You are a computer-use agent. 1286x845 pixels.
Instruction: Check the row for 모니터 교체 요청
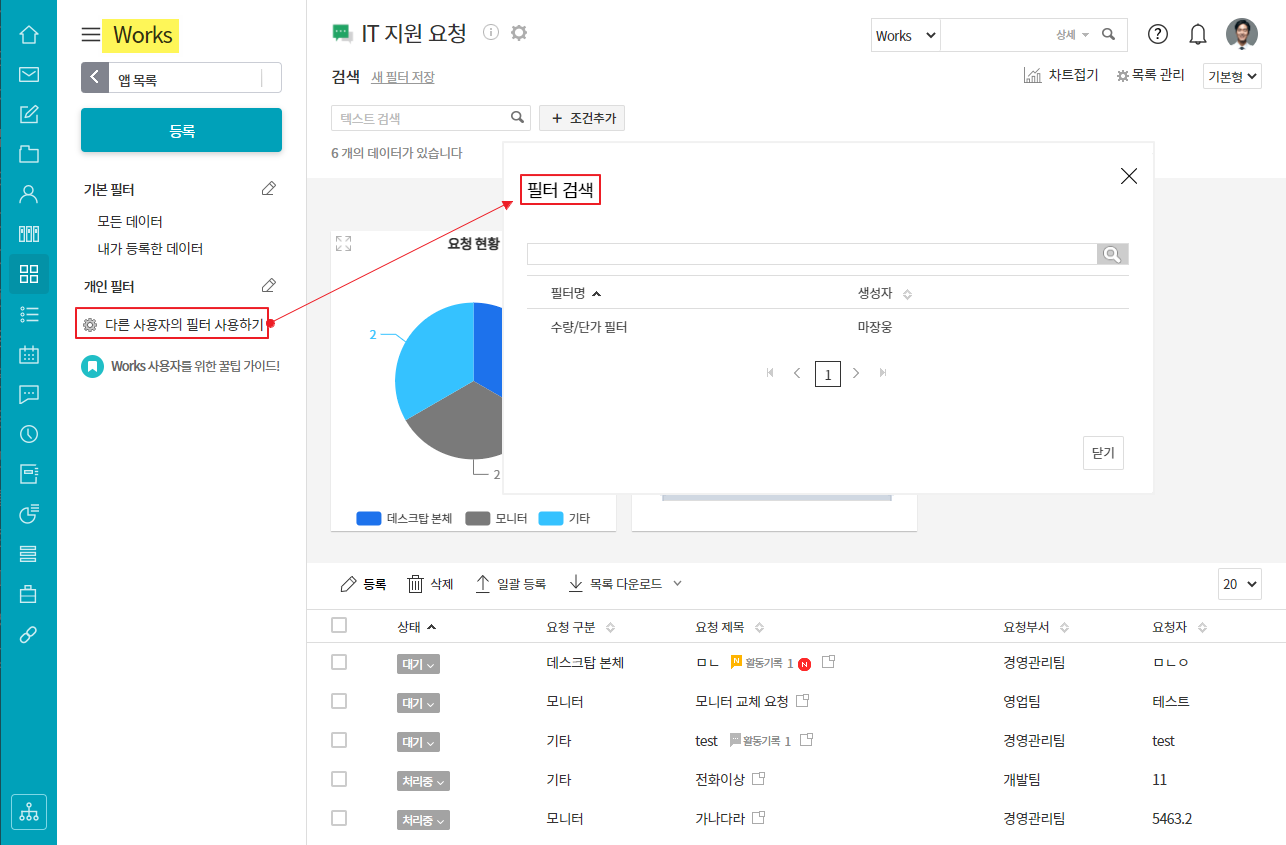pyautogui.click(x=339, y=701)
